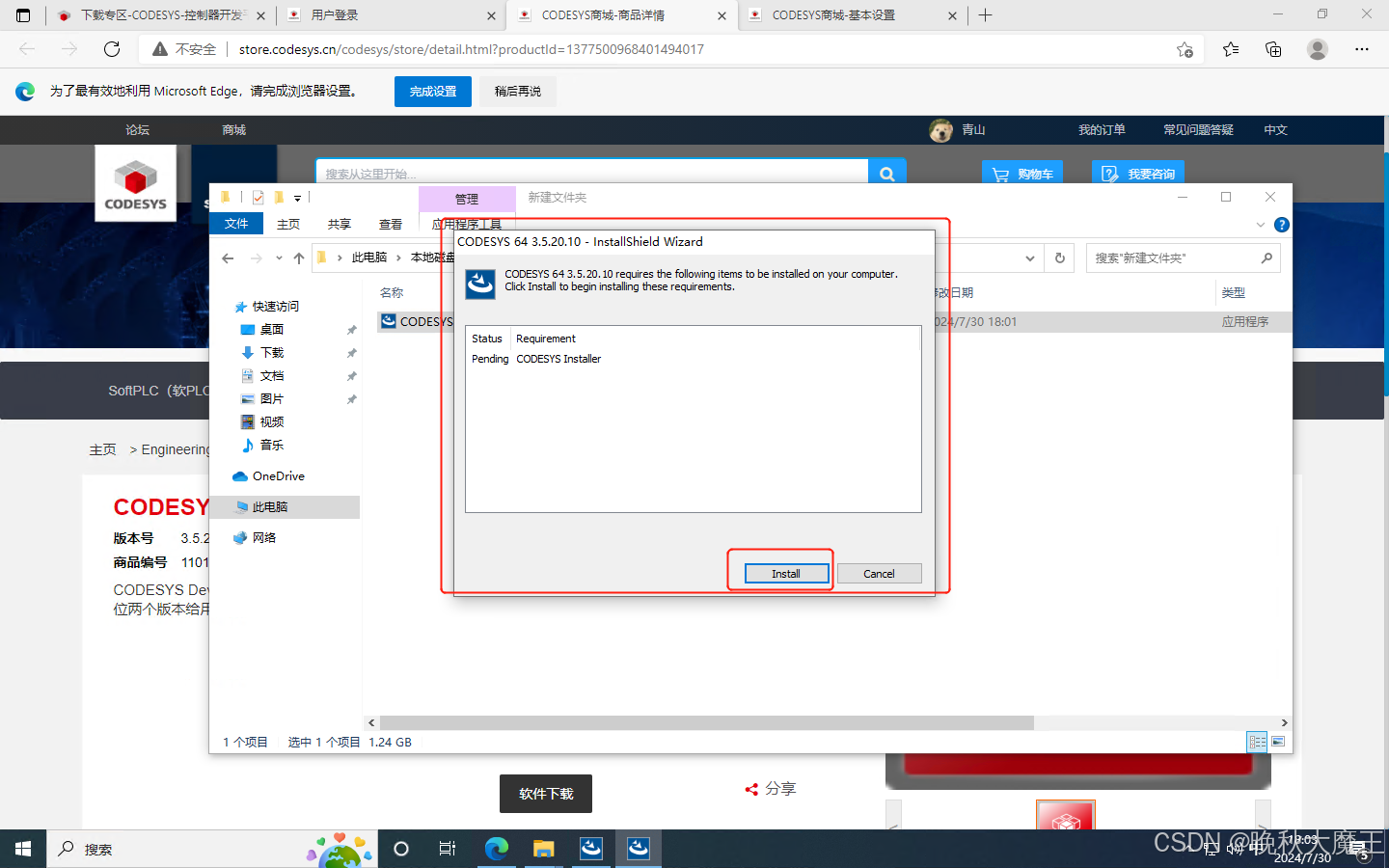
Task: Open Microsoft Edge from the taskbar
Action: 497,849
